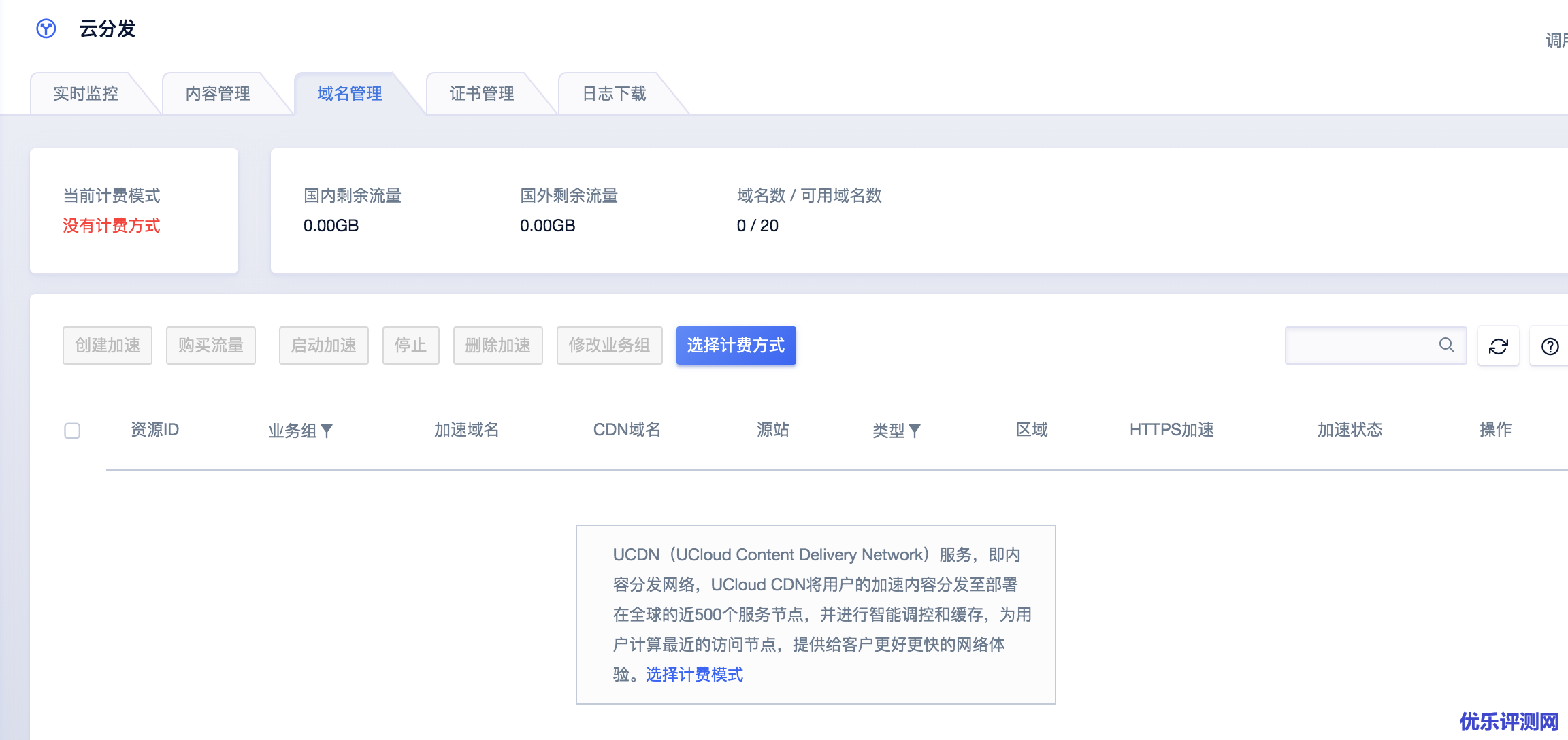Image resolution: width=1568 pixels, height=740 pixels.
Task: Switch to 实时监控 tab
Action: pos(86,94)
